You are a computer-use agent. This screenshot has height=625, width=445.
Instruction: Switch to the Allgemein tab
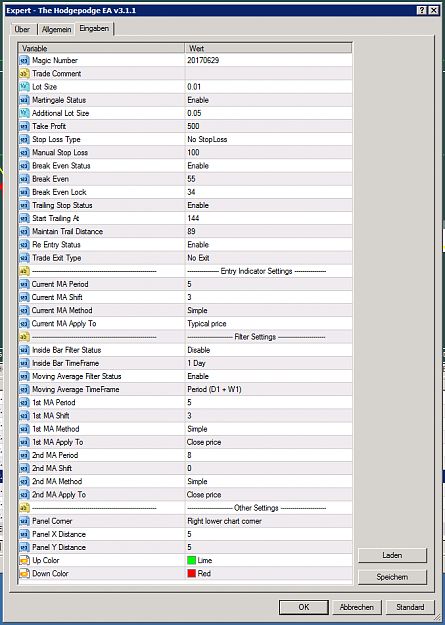(57, 29)
